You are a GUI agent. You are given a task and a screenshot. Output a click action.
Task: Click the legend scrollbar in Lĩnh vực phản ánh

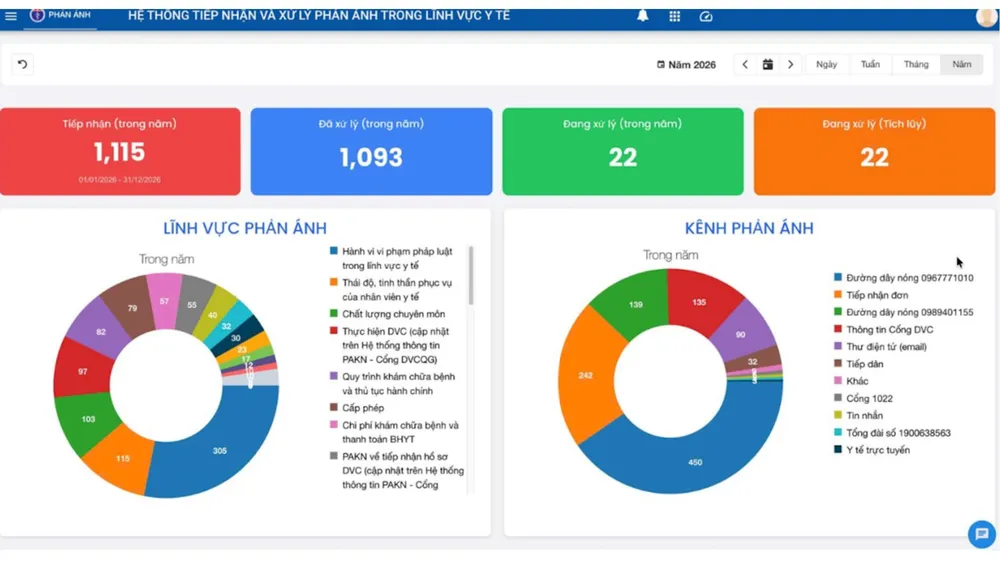click(x=471, y=276)
